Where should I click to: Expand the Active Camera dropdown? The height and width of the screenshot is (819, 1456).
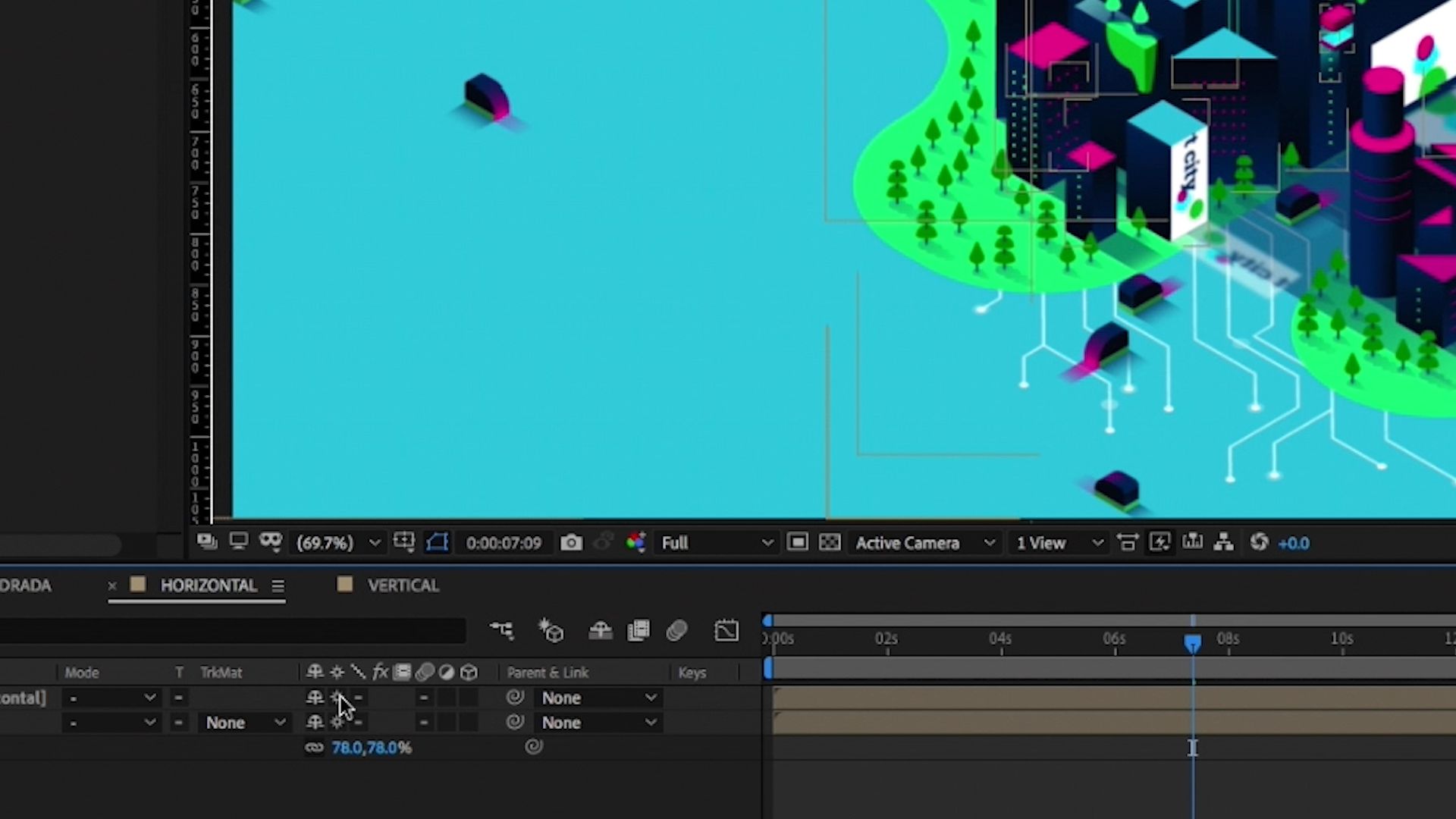924,543
